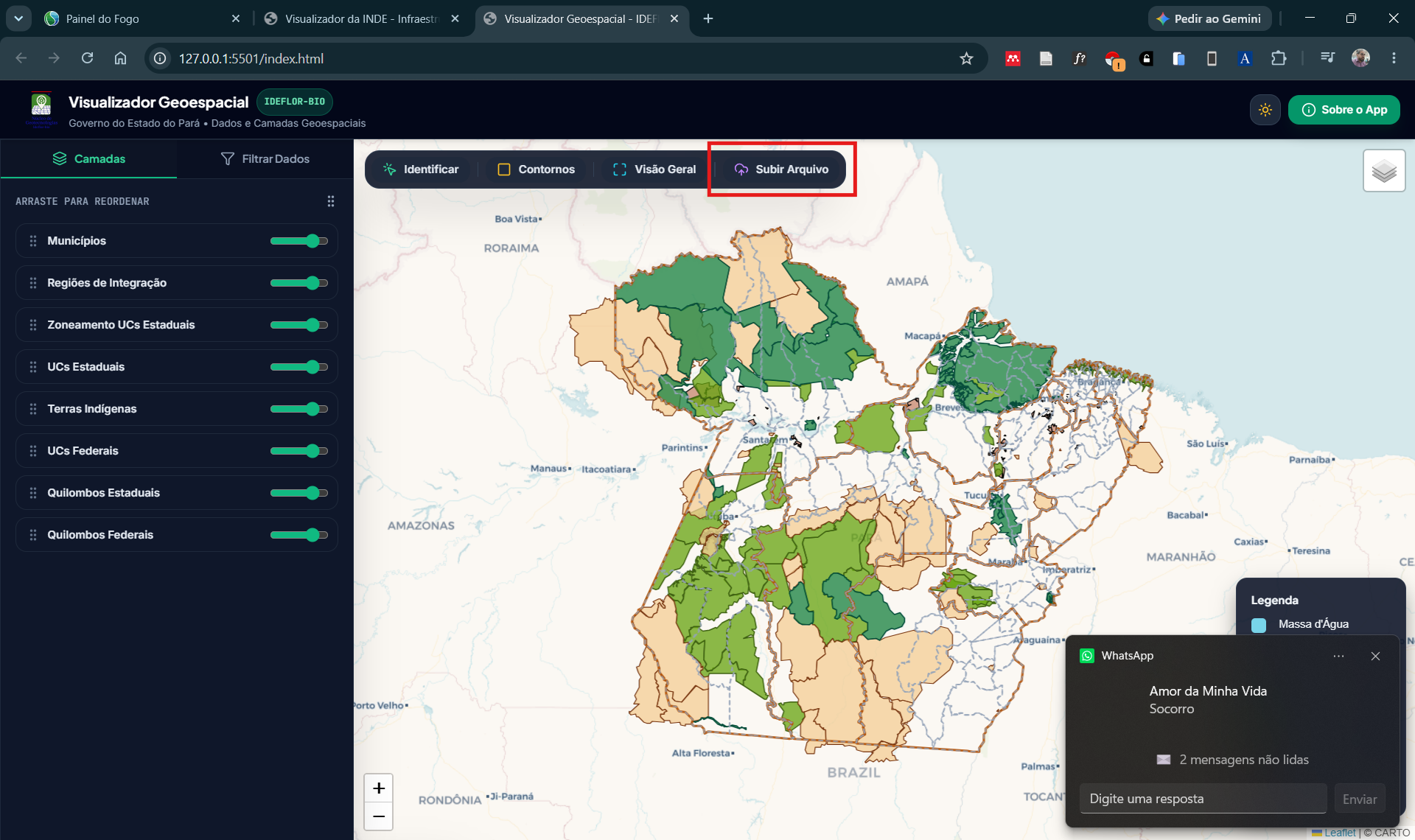Zoom in on the map with plus button
The image size is (1415, 840).
379,788
